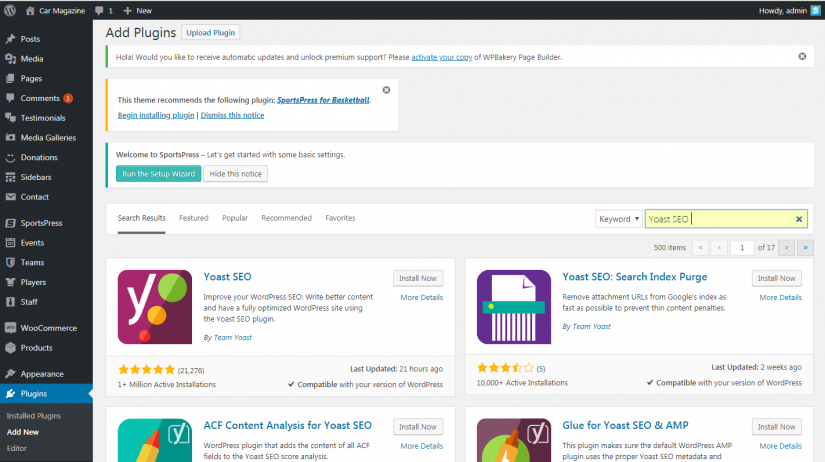Image resolution: width=825 pixels, height=462 pixels.
Task: Switch to the Popular tab
Action: (x=235, y=218)
